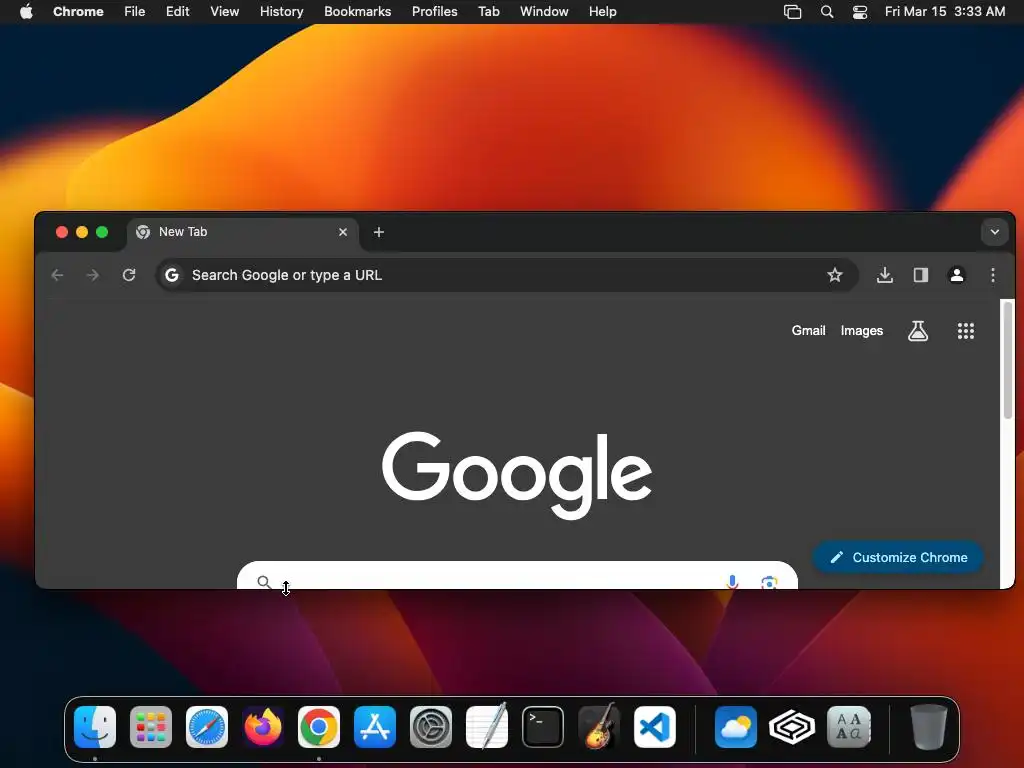Close the New Tab tab
Image resolution: width=1024 pixels, height=768 pixels.
pyautogui.click(x=343, y=232)
